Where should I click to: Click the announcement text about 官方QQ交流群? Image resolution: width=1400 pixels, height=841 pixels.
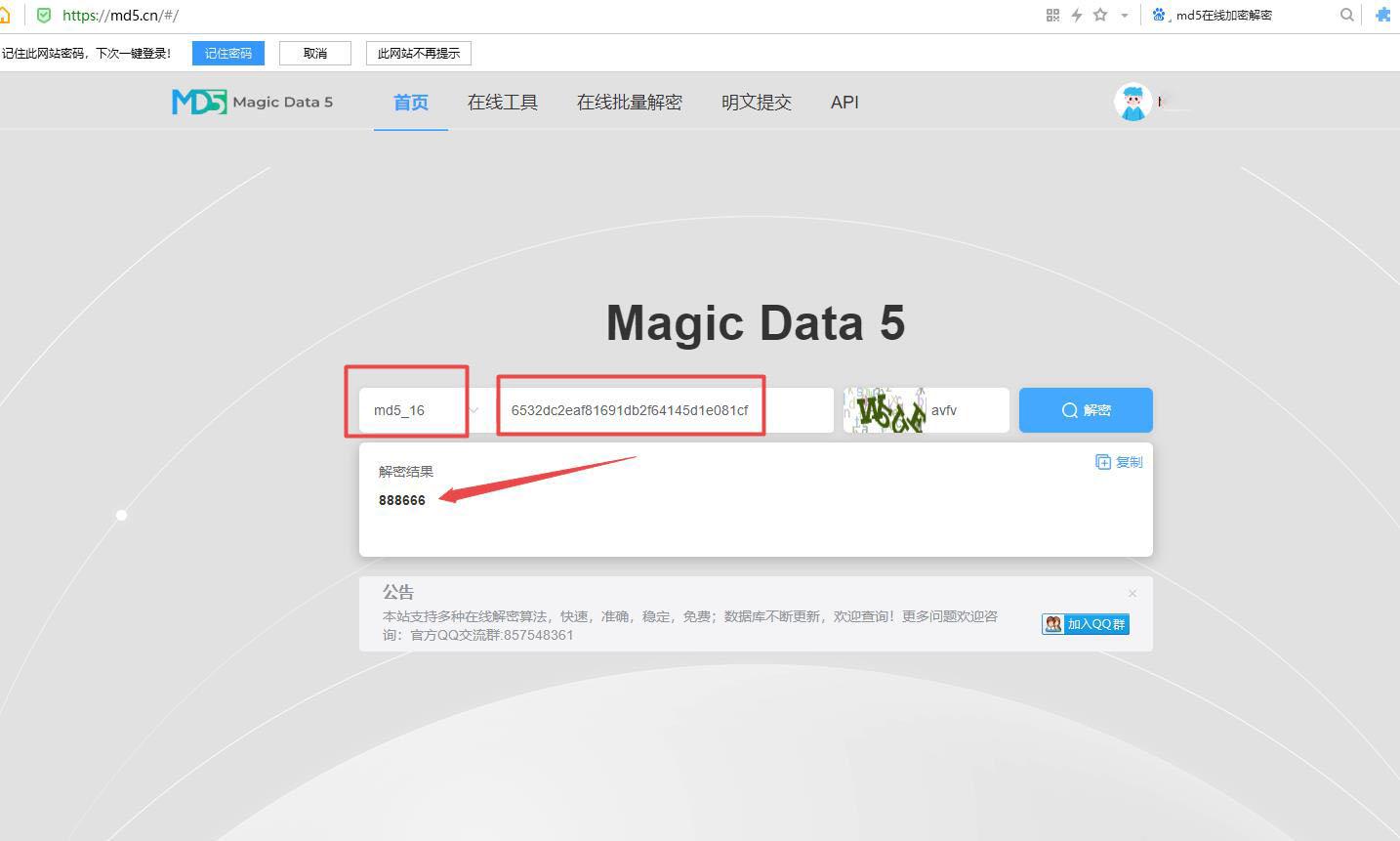pos(690,625)
